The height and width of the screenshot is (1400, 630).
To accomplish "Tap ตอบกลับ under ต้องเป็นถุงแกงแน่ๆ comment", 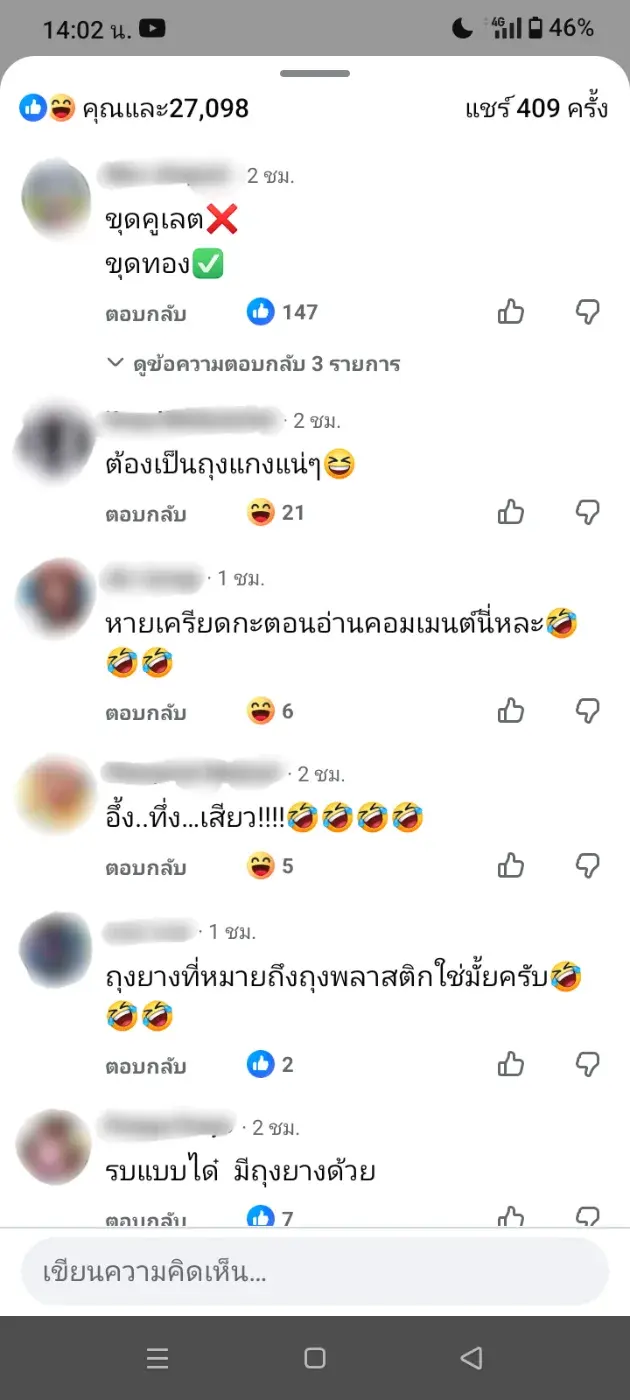I will (x=146, y=514).
